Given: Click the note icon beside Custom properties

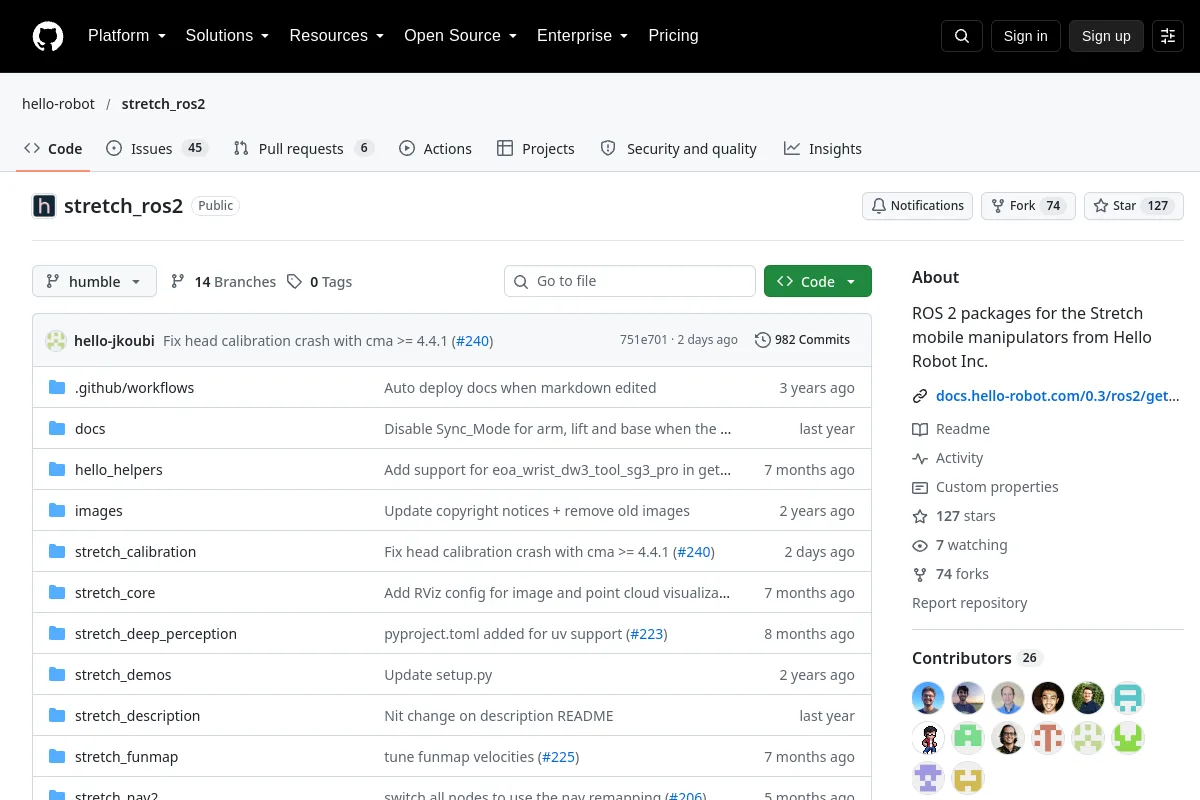Looking at the screenshot, I should 920,487.
